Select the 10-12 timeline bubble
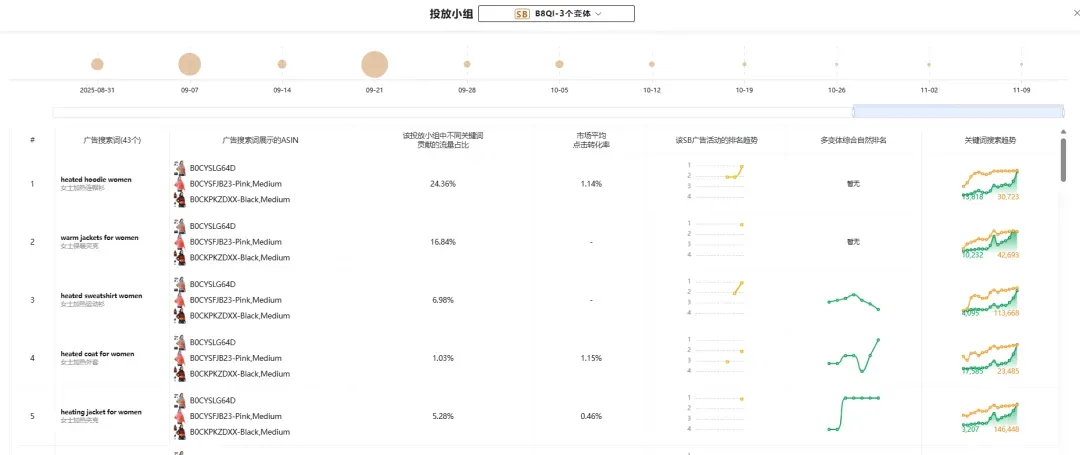 652,64
